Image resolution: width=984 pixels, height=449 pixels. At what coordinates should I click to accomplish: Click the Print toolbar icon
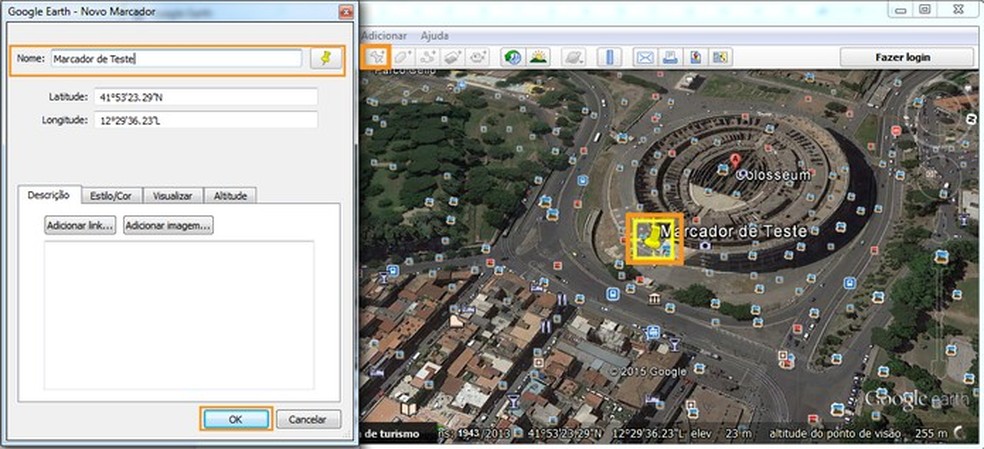click(670, 57)
